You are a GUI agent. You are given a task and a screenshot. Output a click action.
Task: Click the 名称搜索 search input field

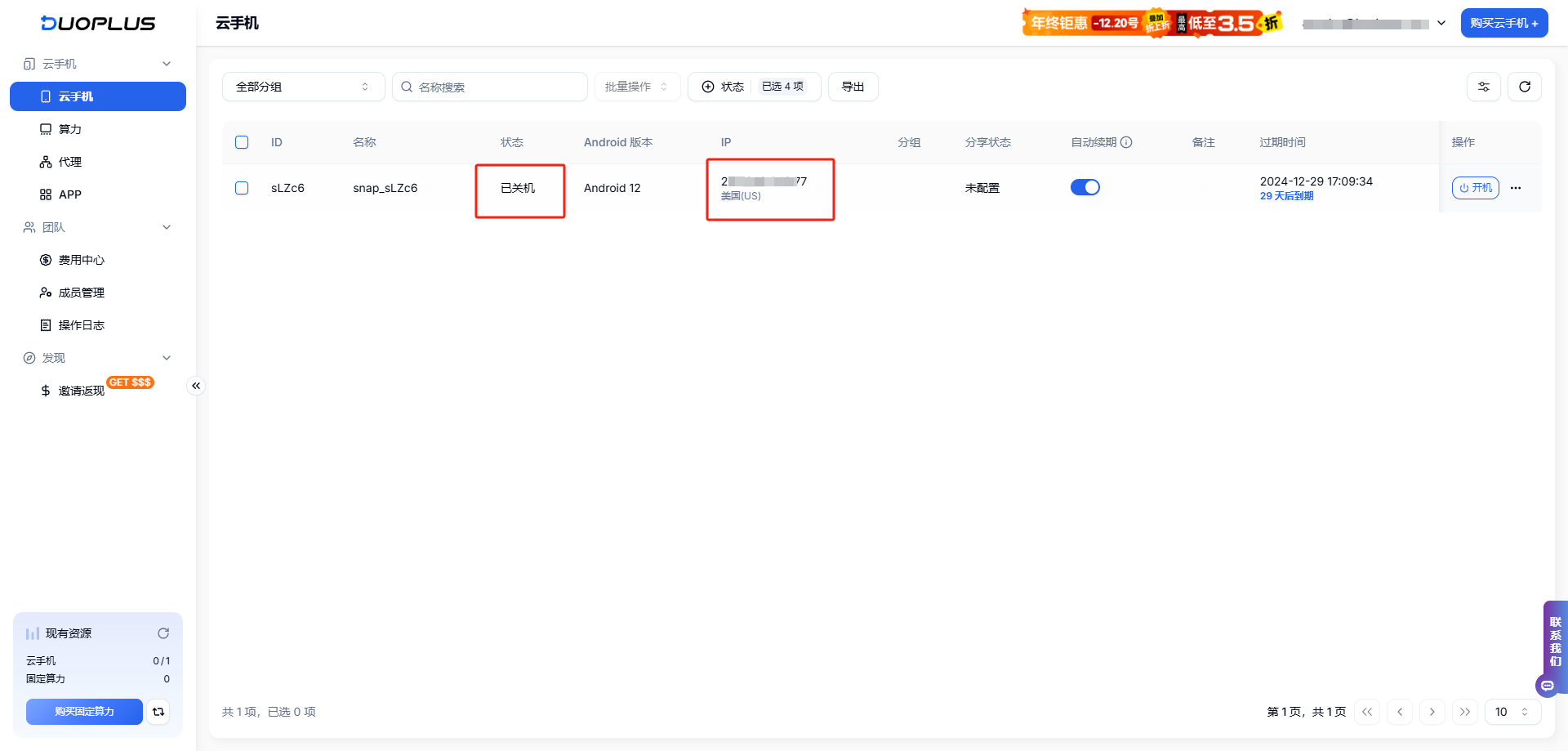pyautogui.click(x=490, y=86)
